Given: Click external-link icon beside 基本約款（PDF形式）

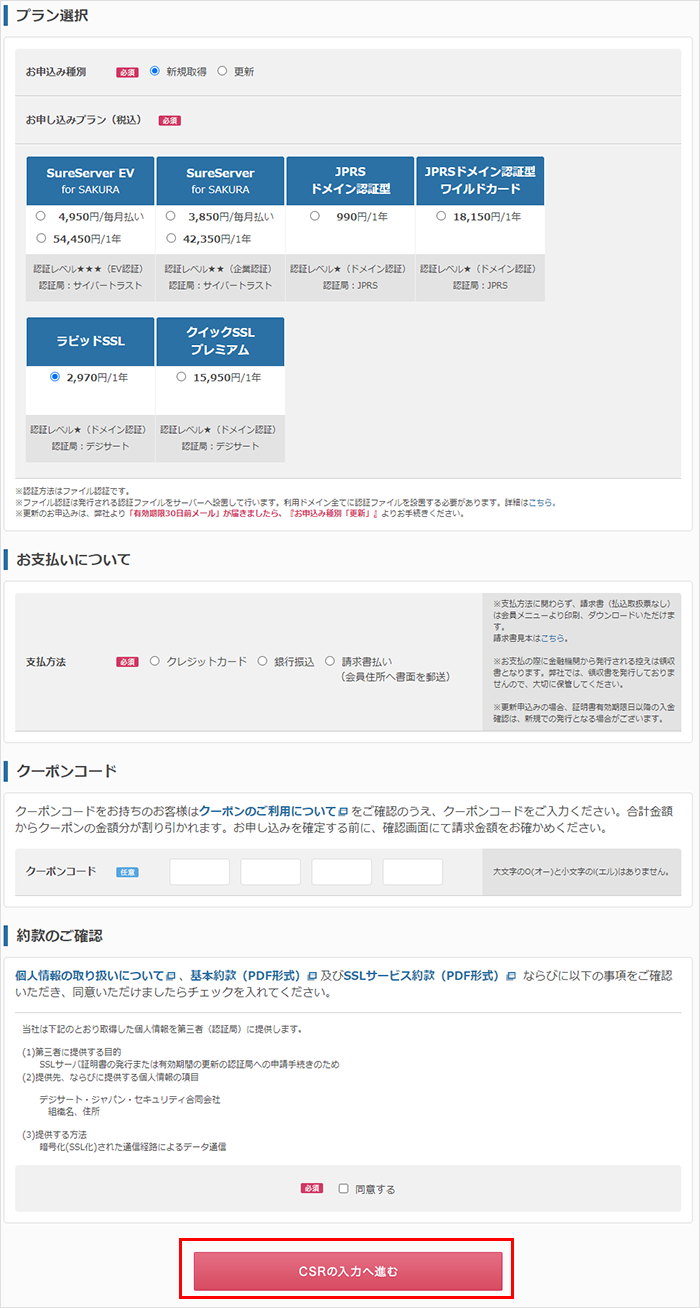Looking at the screenshot, I should tap(311, 976).
